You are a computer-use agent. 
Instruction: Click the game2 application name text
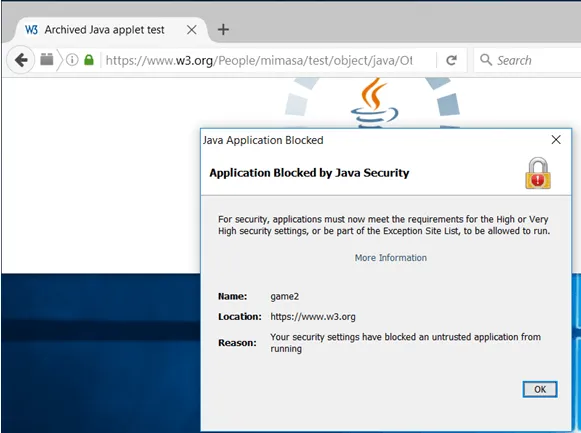pos(285,297)
